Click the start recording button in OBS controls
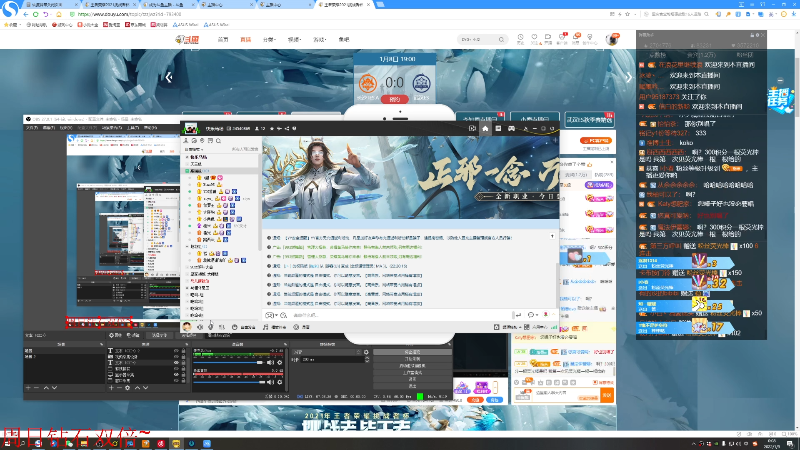 [413, 359]
